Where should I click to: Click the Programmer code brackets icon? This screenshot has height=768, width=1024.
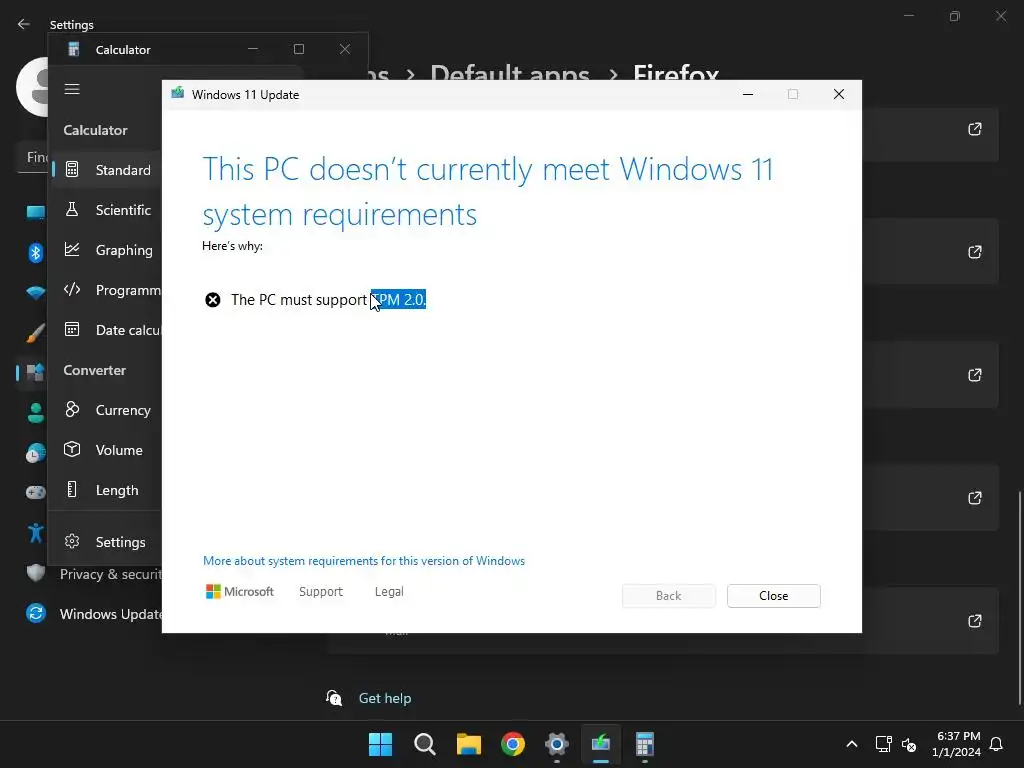pyautogui.click(x=72, y=289)
